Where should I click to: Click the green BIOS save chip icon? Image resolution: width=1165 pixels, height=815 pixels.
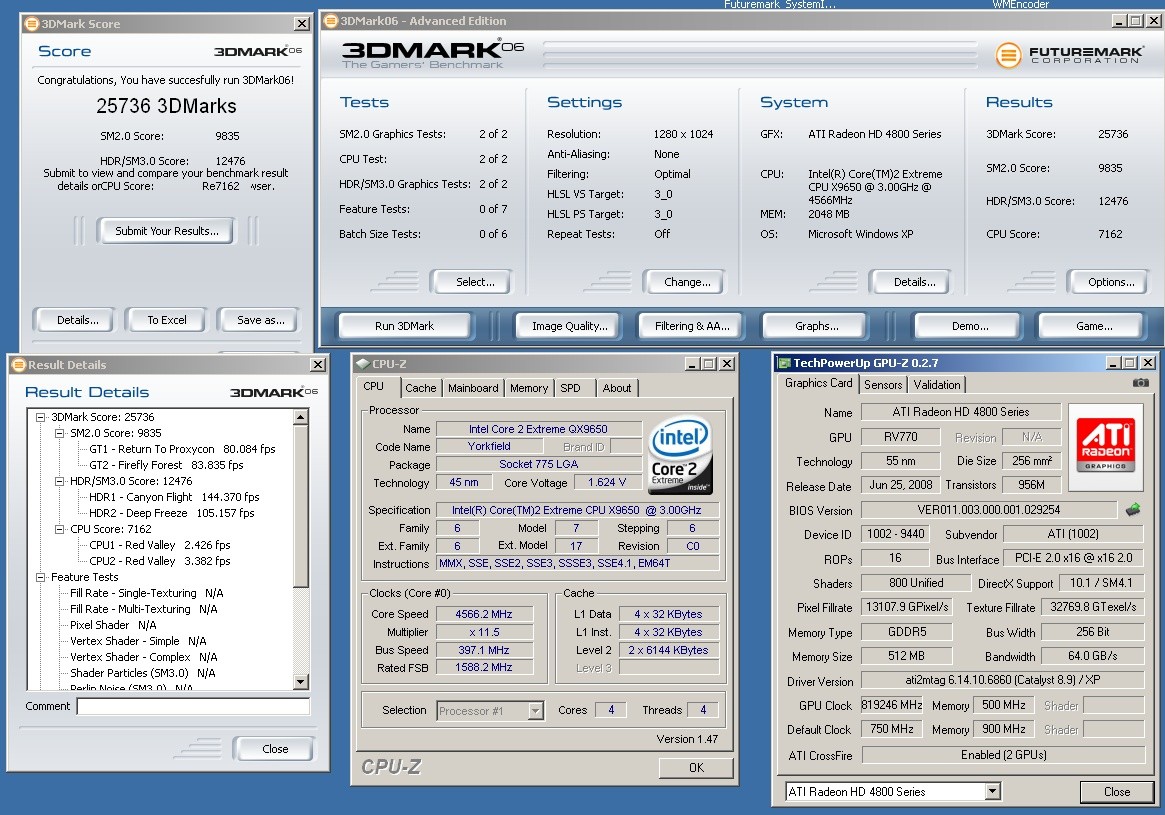(x=1133, y=510)
